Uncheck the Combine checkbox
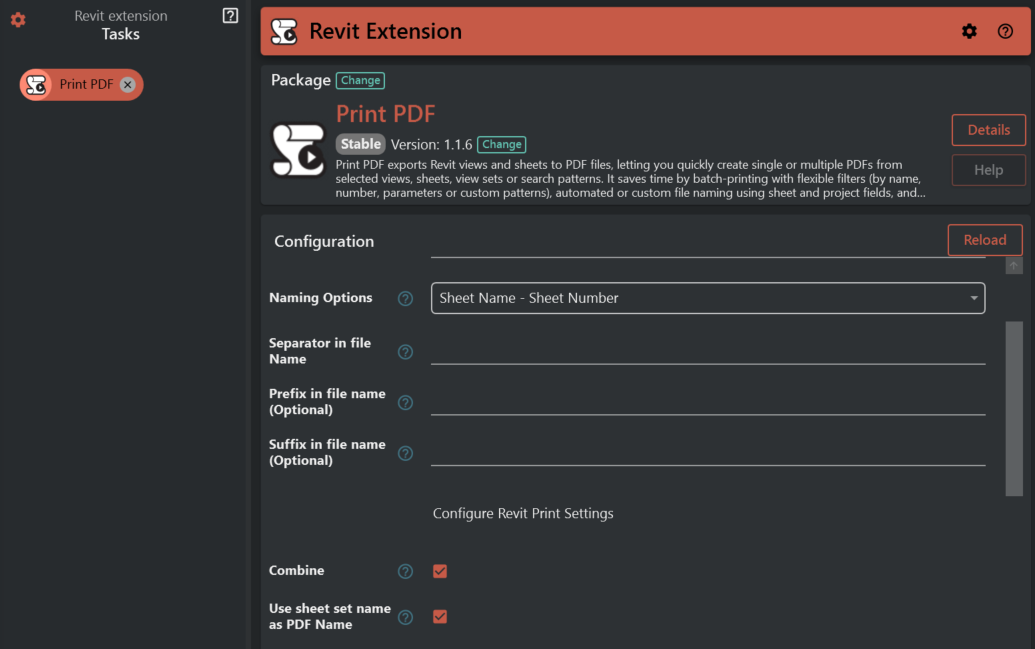Viewport: 1035px width, 649px height. coord(440,571)
